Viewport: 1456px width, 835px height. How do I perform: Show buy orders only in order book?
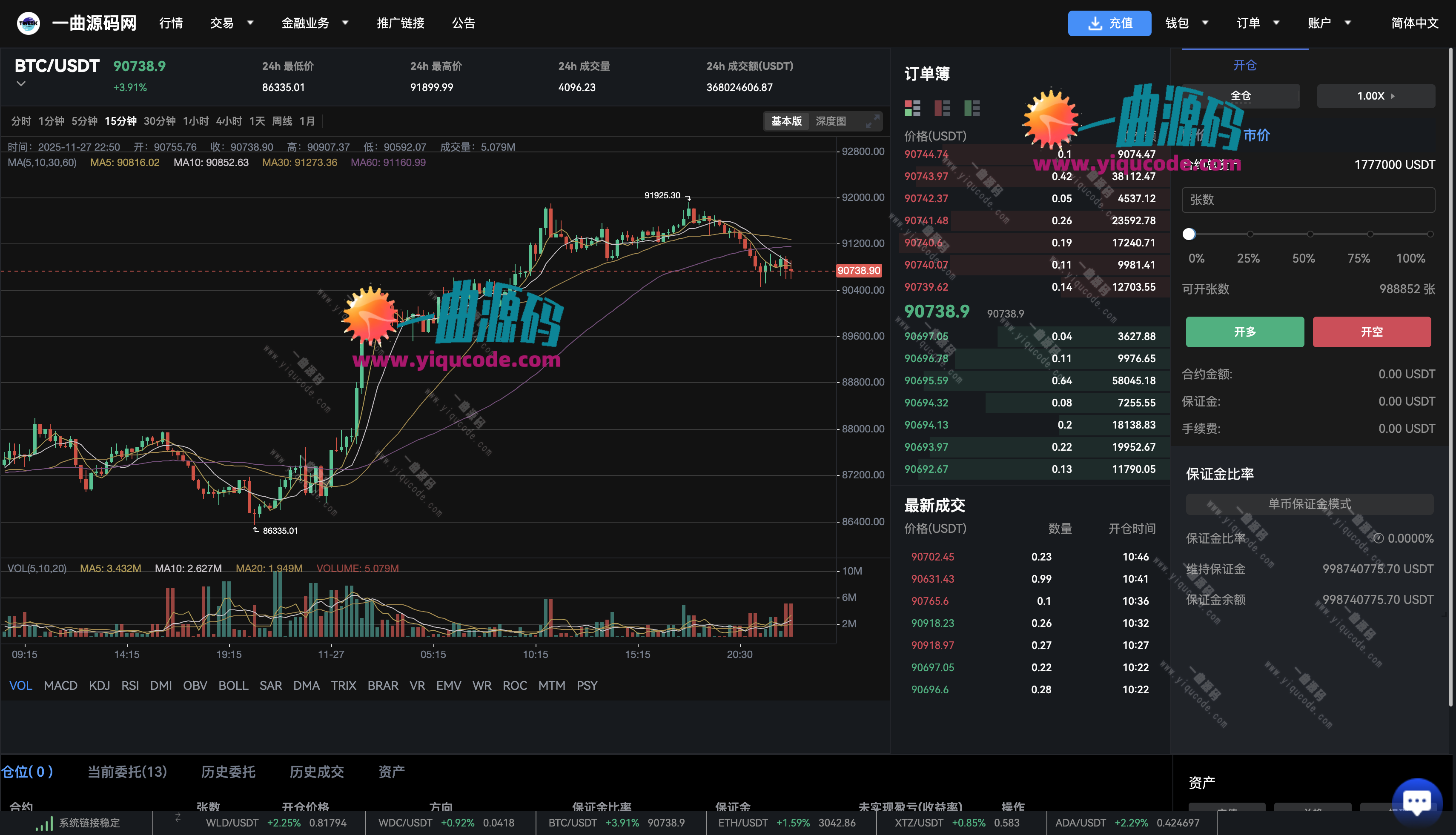coord(972,108)
